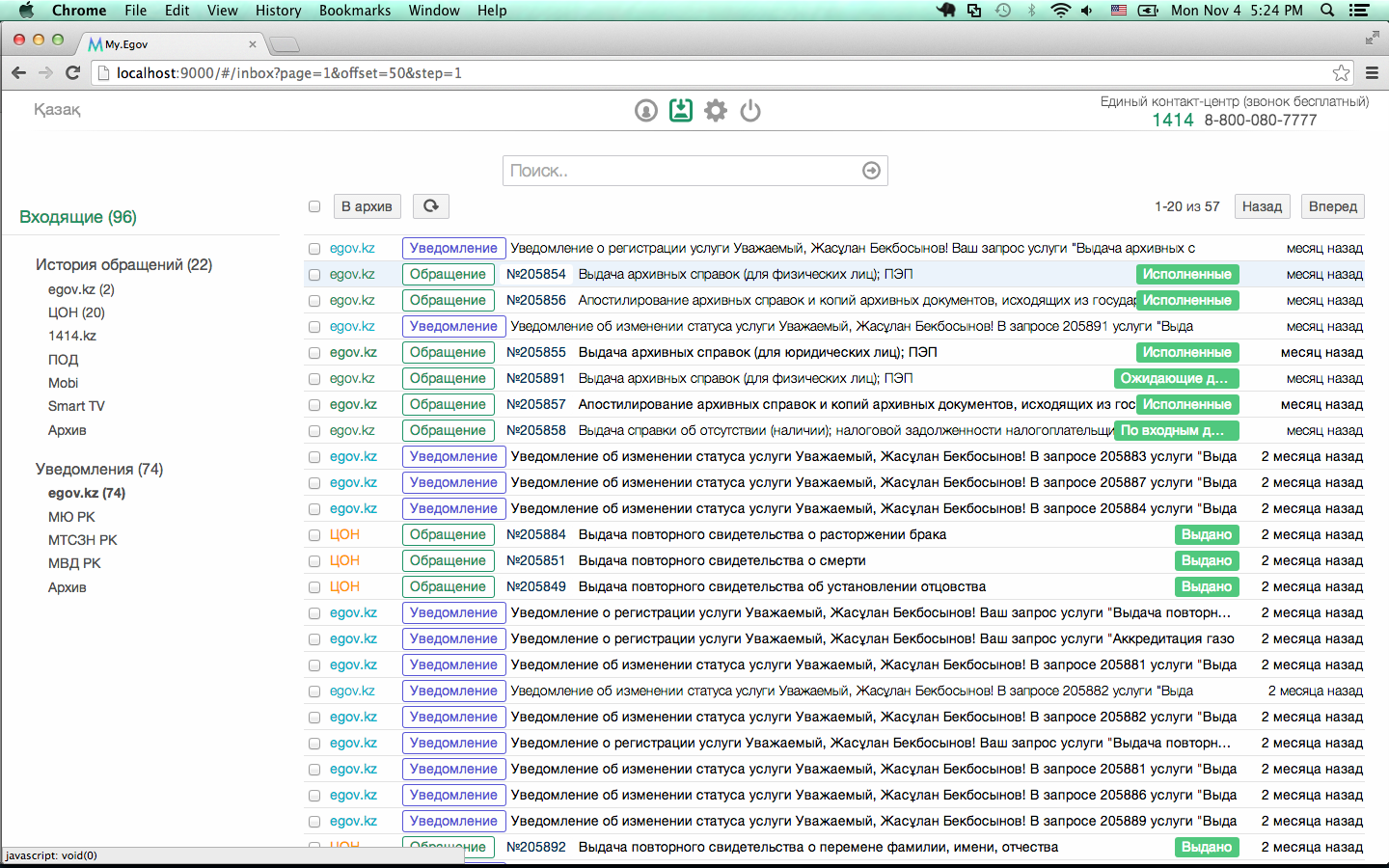Submit search with the circled arrow icon
Image resolution: width=1389 pixels, height=868 pixels.
click(x=871, y=171)
